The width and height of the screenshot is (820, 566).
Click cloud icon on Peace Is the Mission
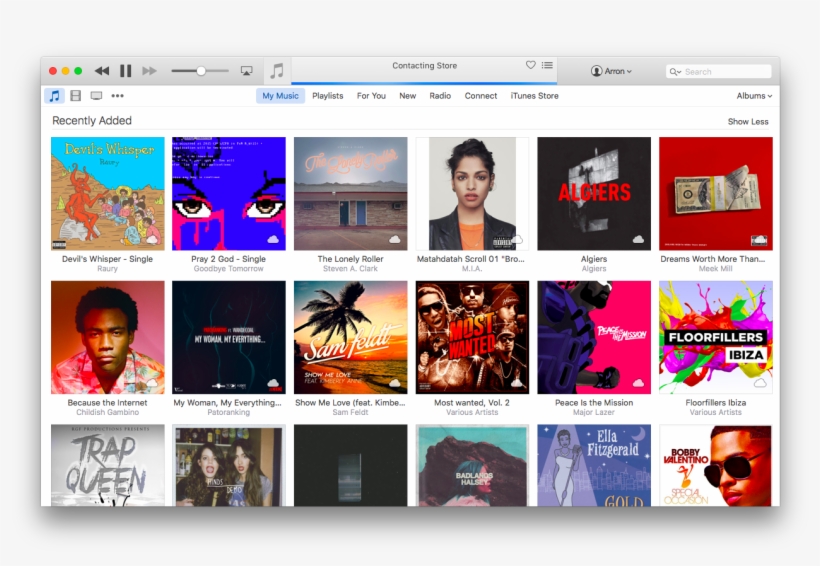click(638, 383)
